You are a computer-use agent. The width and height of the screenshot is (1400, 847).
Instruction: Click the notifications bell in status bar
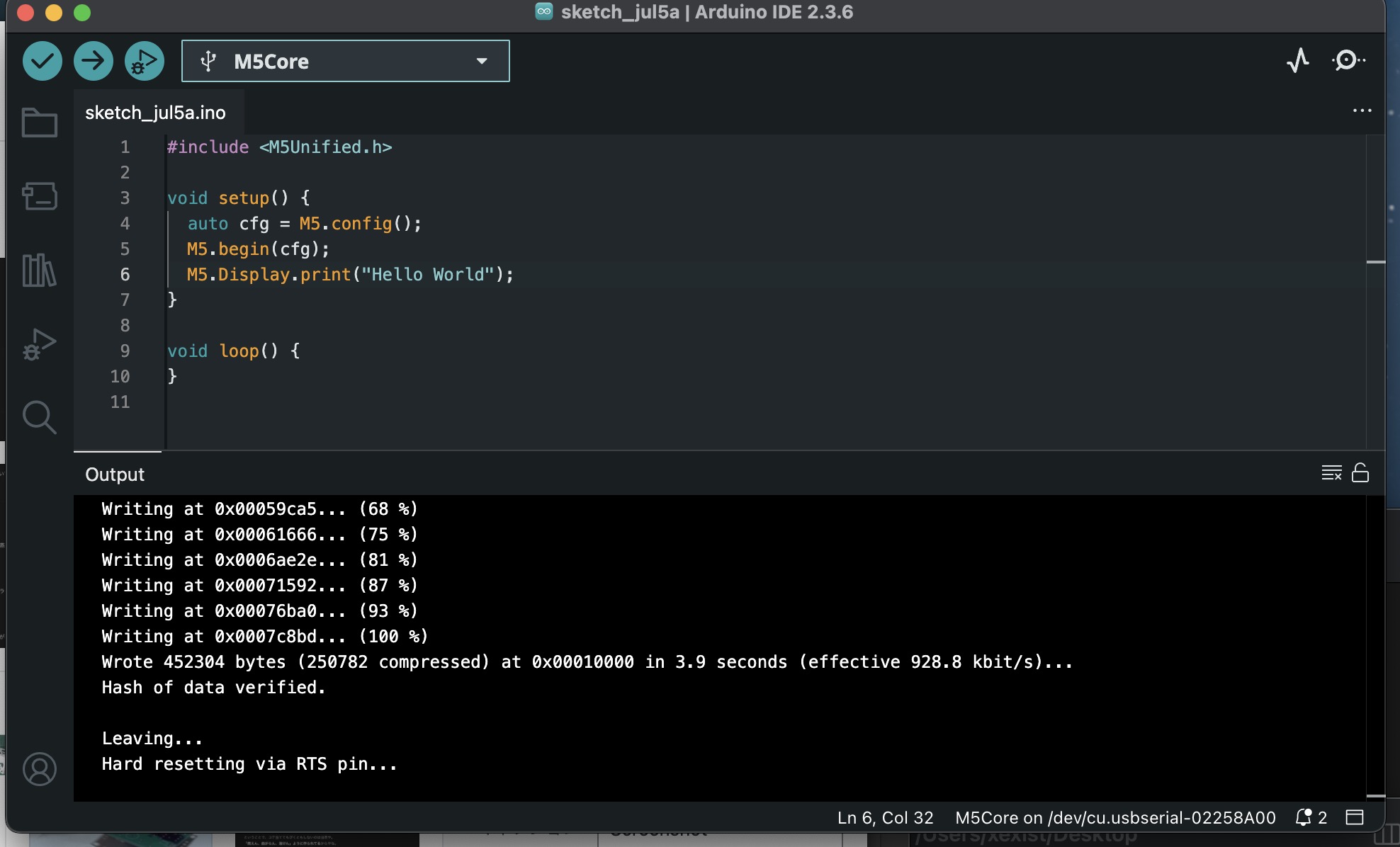[1311, 818]
